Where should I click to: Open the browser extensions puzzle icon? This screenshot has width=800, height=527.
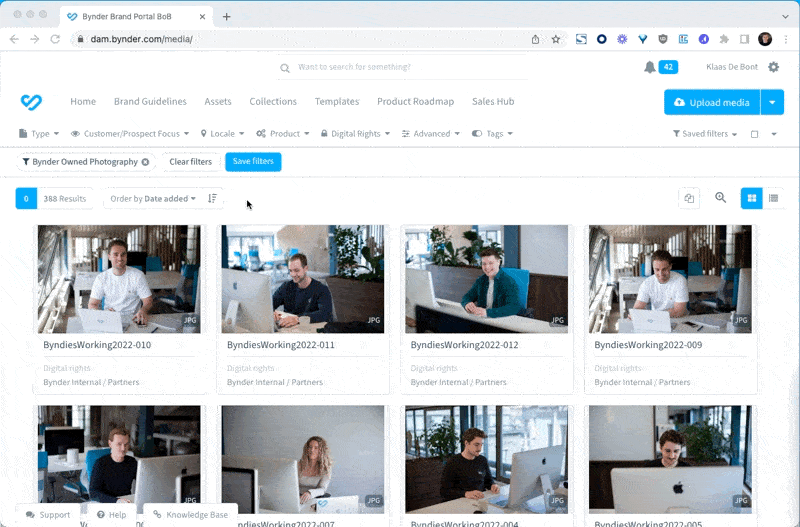(x=724, y=39)
